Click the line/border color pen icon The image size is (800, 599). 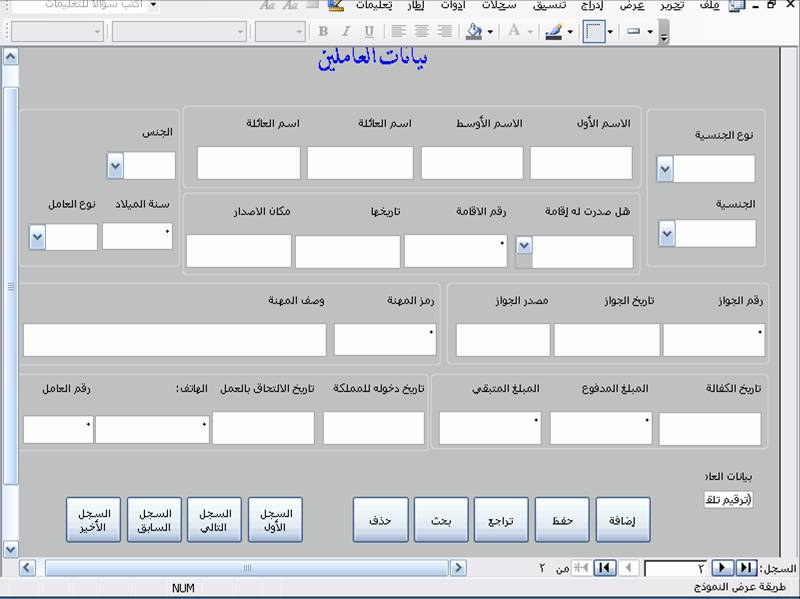point(554,32)
